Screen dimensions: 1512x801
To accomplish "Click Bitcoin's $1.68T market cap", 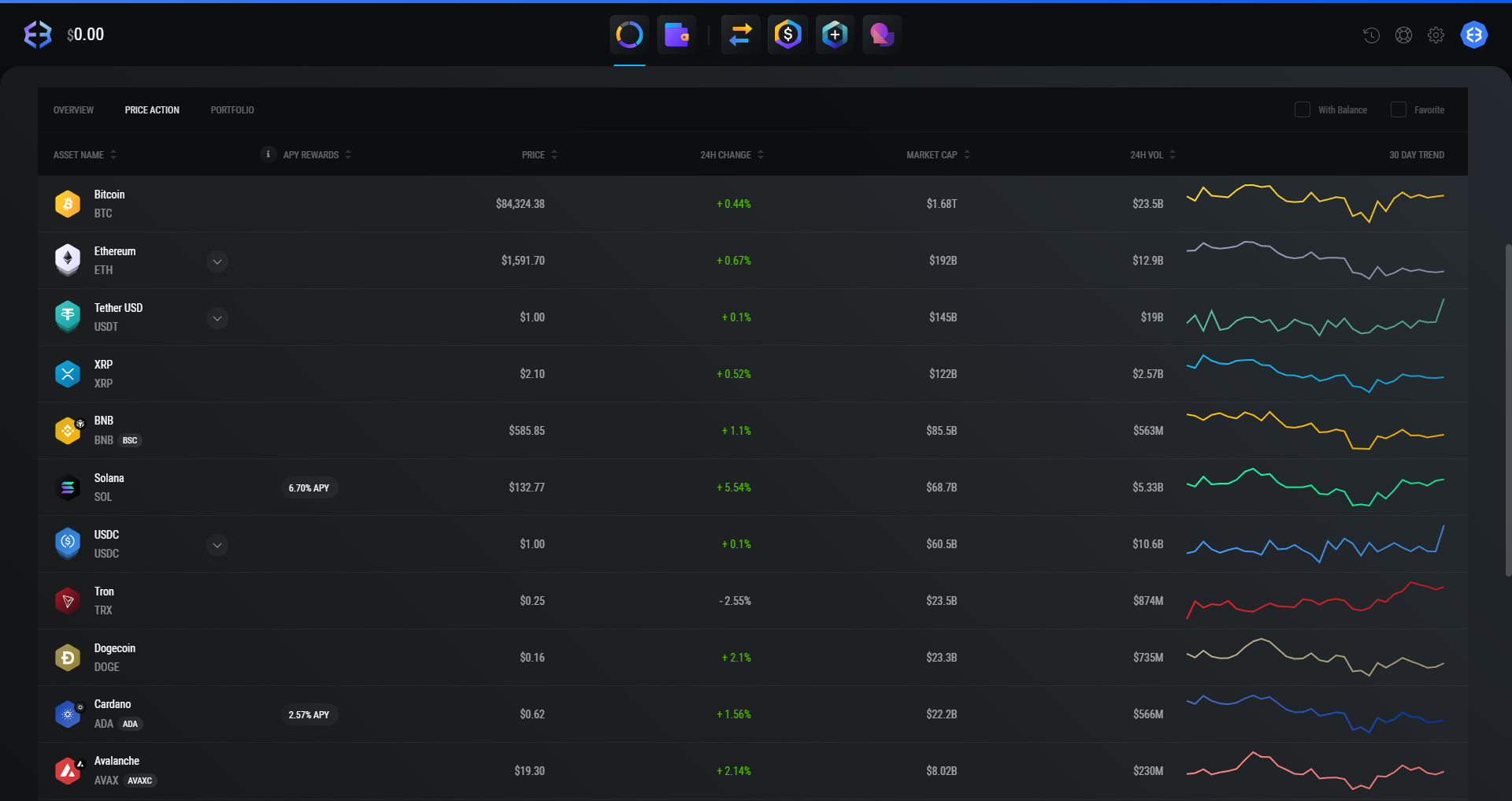I will coord(942,204).
